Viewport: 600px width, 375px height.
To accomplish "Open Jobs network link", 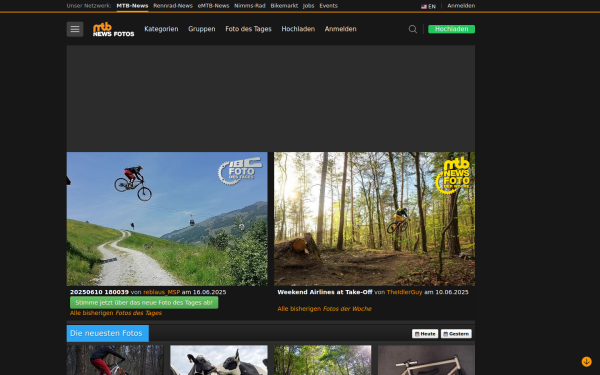I will (x=308, y=6).
